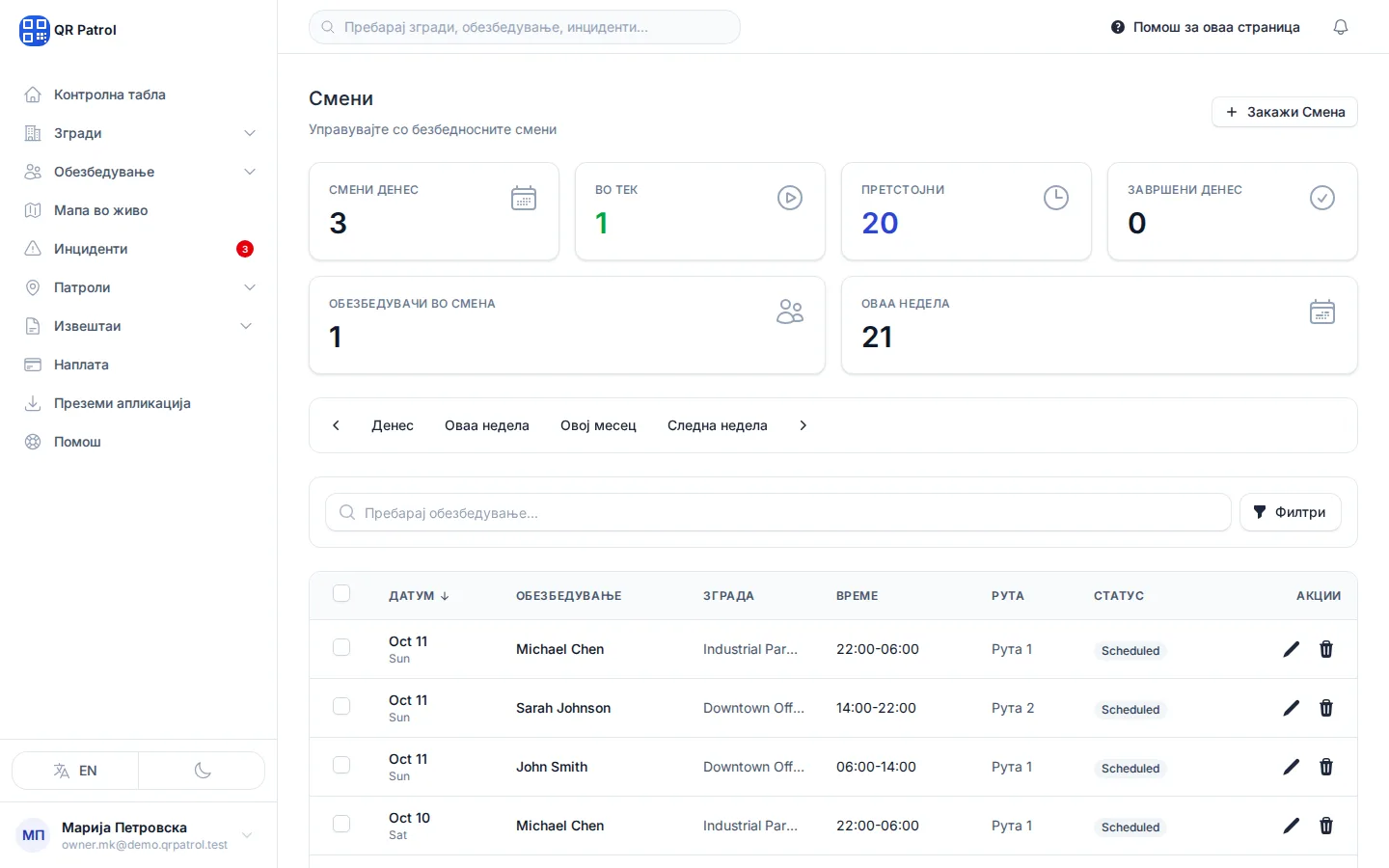The width and height of the screenshot is (1389, 868).
Task: Select the Следна недела period tab
Action: click(x=718, y=425)
